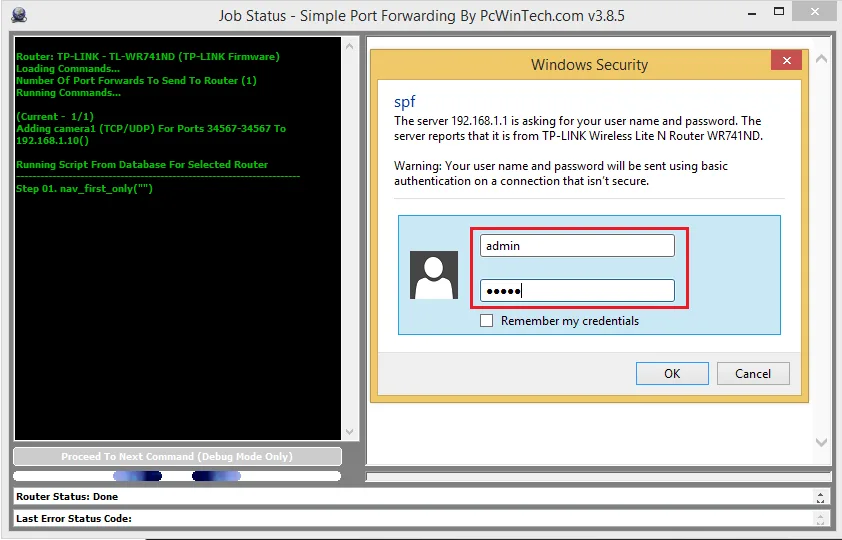Click log panel scroll up arrow
Viewport: 842px width, 540px height.
(x=350, y=46)
